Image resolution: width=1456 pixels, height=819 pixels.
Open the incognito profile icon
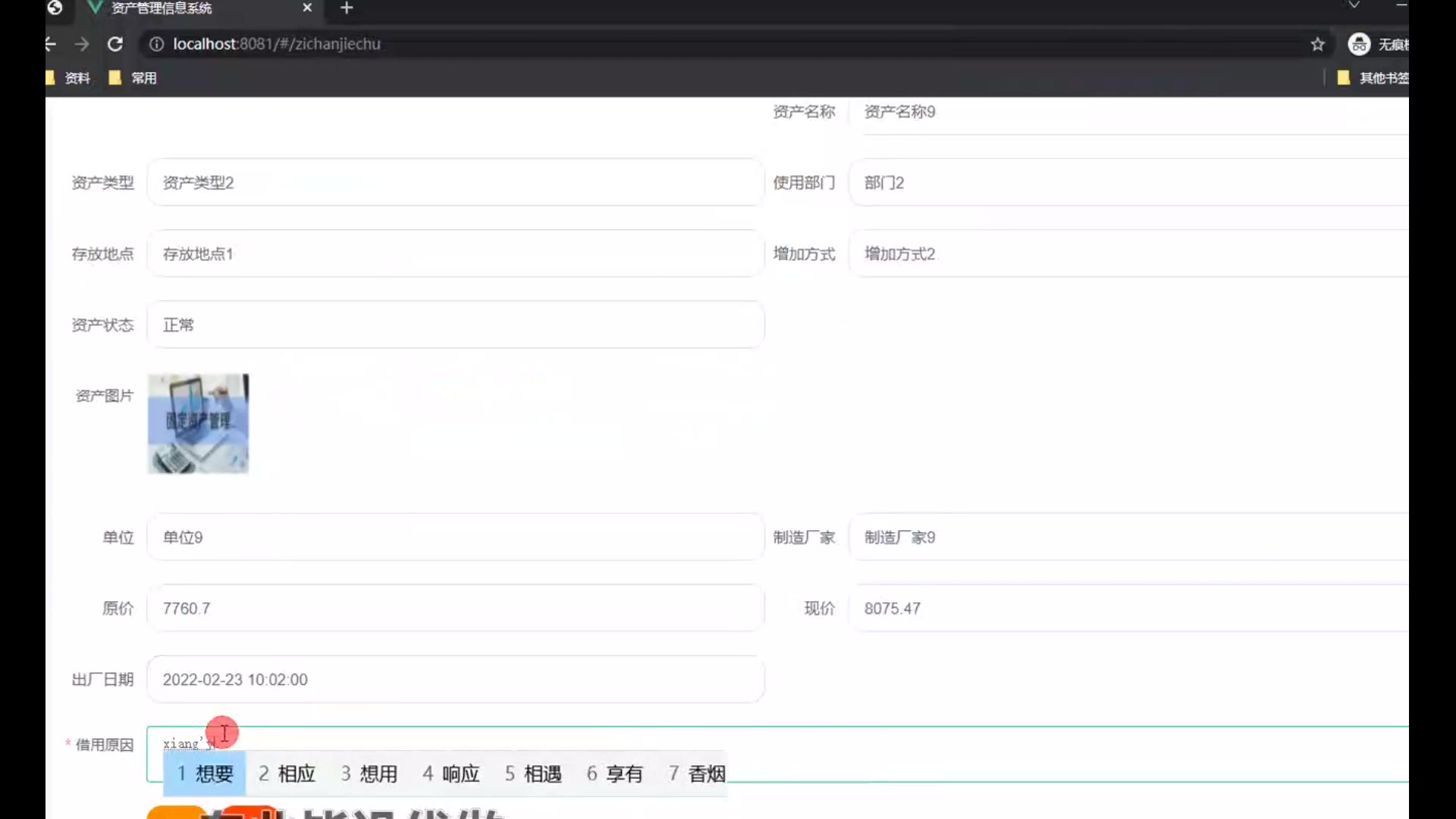click(1359, 44)
